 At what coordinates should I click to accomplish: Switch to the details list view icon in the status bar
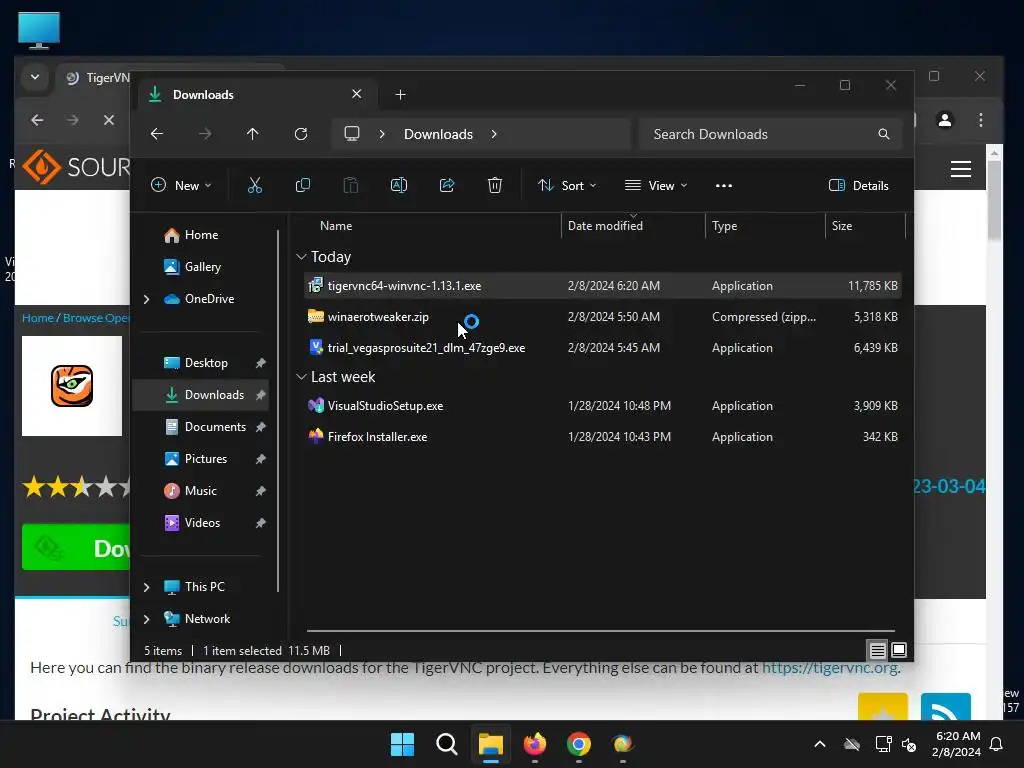pyautogui.click(x=877, y=650)
